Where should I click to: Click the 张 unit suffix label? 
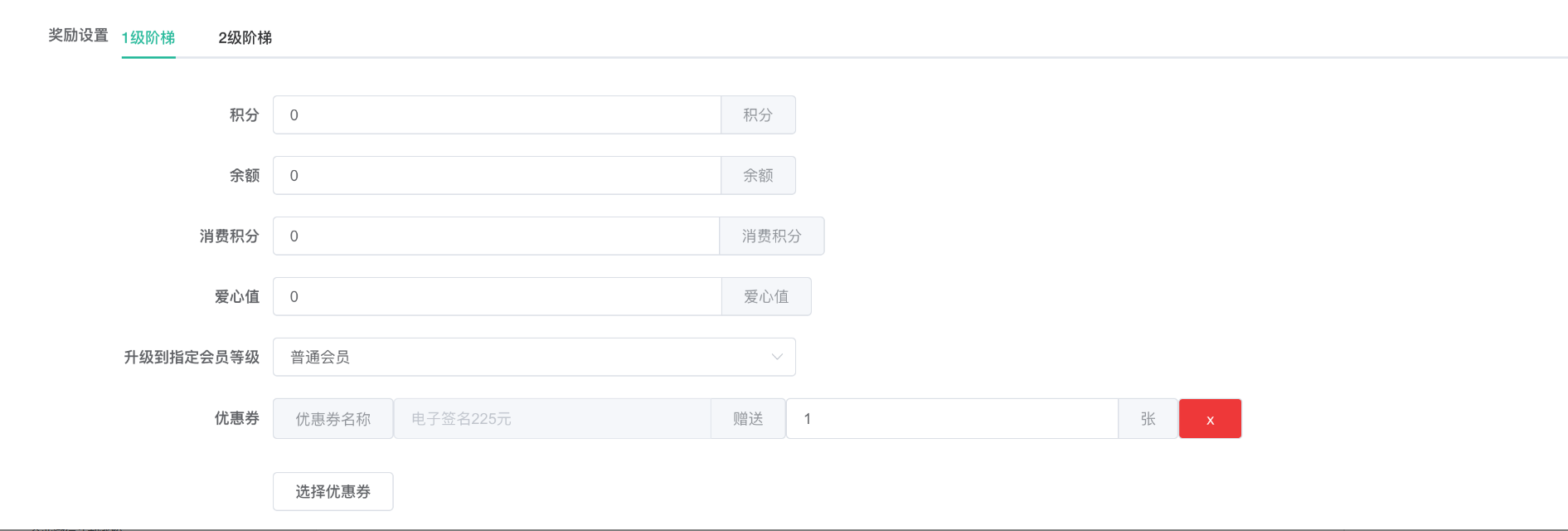click(x=1148, y=419)
